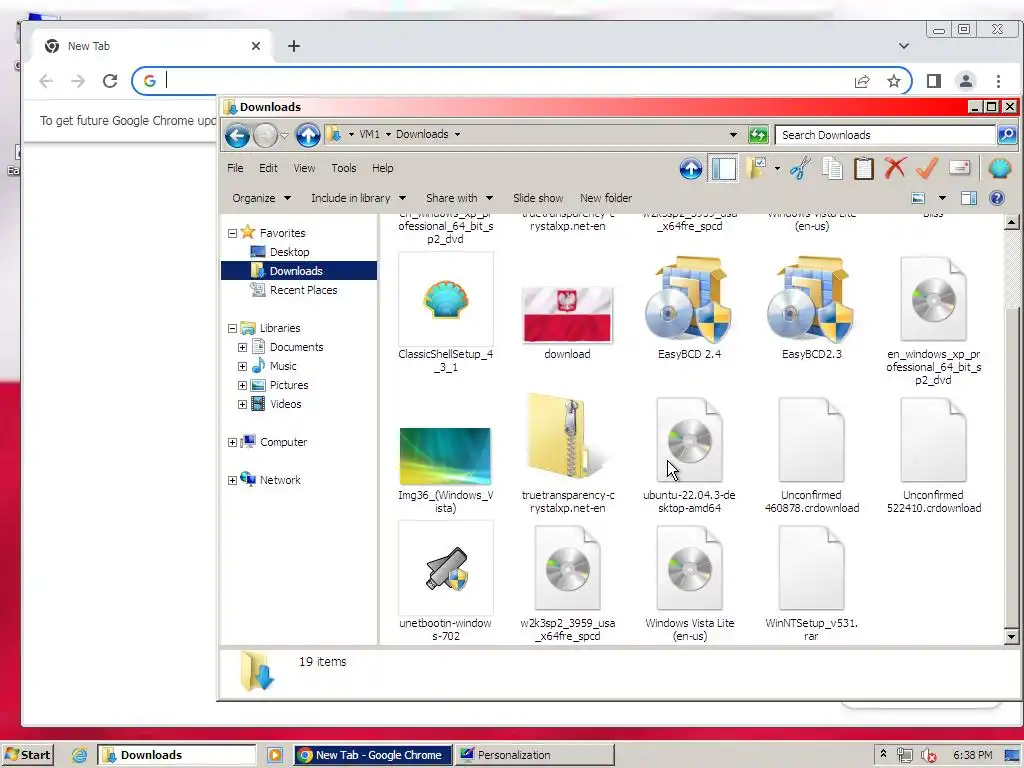Click the Email toolbar icon

tap(959, 168)
